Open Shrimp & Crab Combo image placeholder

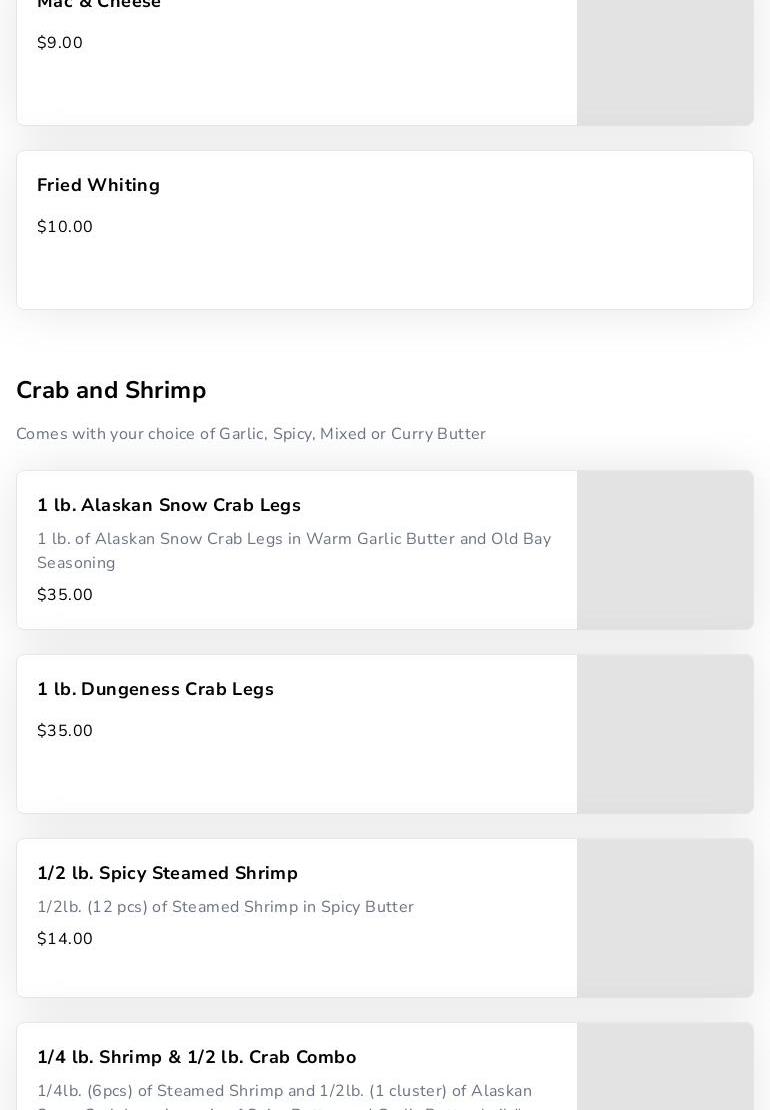665,1068
